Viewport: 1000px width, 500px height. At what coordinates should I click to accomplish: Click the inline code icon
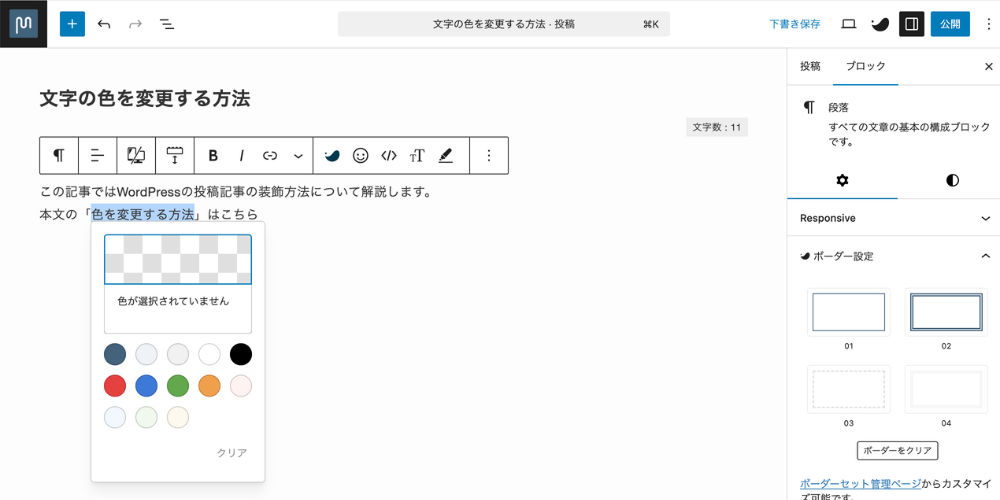point(389,156)
